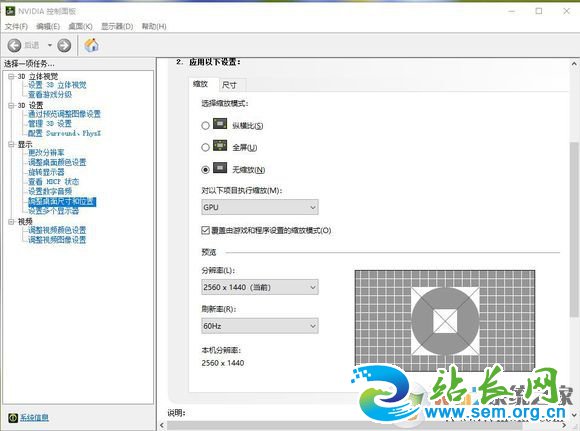580x431 pixels.
Task: Open the 60Hz refresh rate dropdown
Action: [x=260, y=326]
